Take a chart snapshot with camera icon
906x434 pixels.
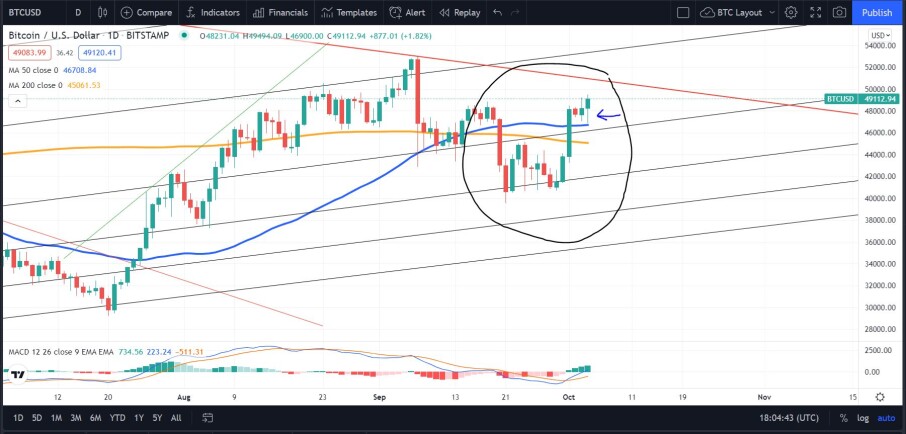(839, 12)
